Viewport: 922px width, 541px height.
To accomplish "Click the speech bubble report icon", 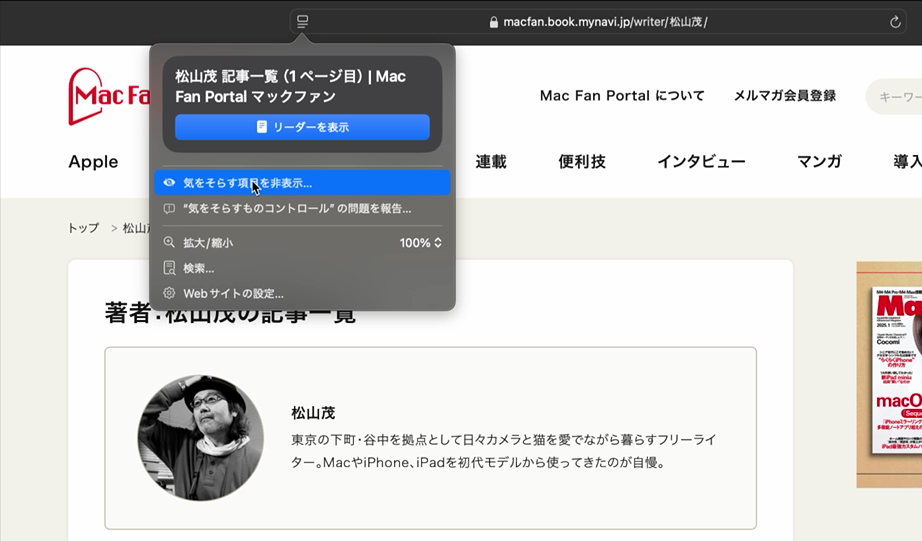I will pos(169,209).
